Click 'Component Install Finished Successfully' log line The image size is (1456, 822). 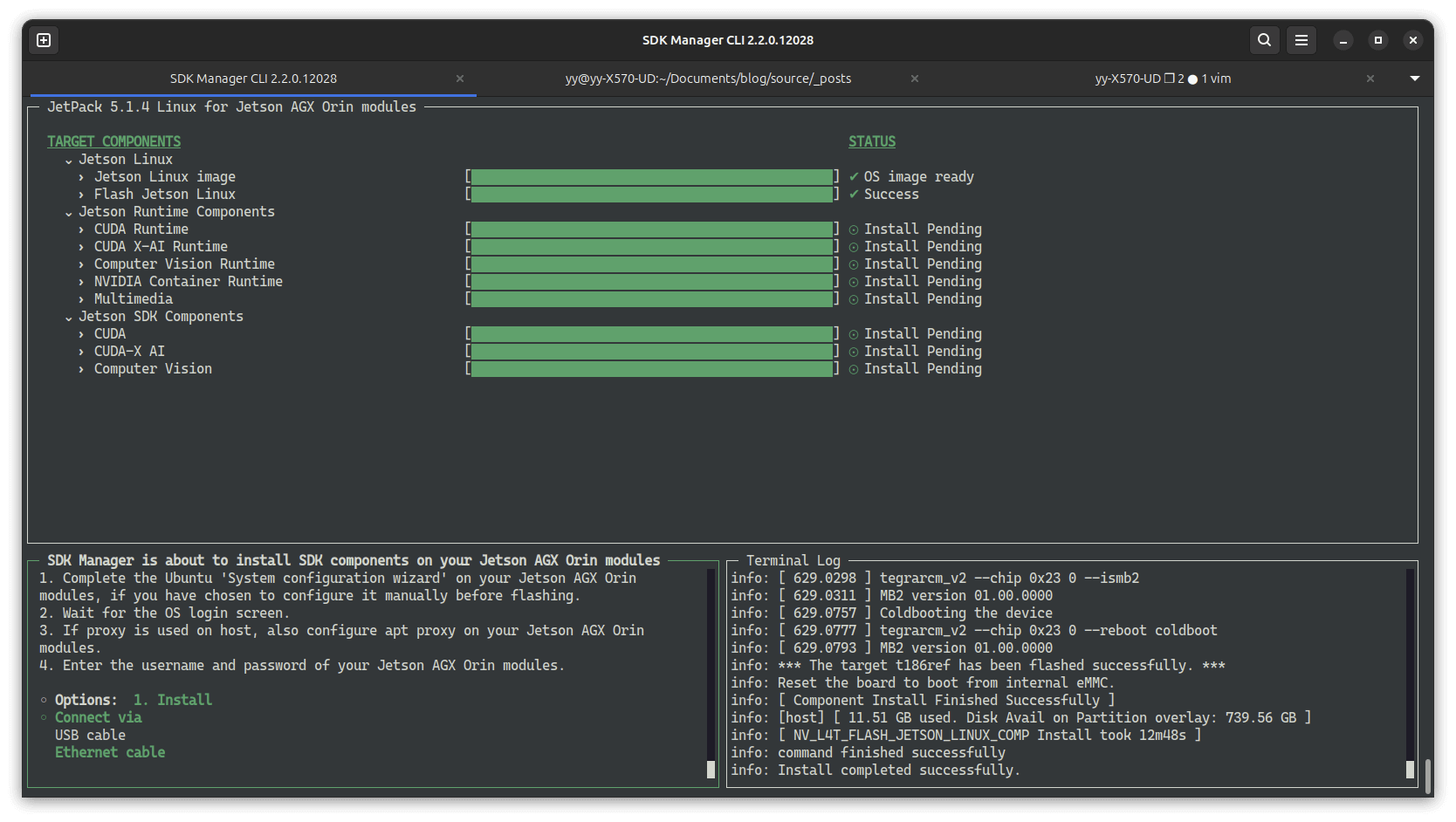(x=923, y=700)
